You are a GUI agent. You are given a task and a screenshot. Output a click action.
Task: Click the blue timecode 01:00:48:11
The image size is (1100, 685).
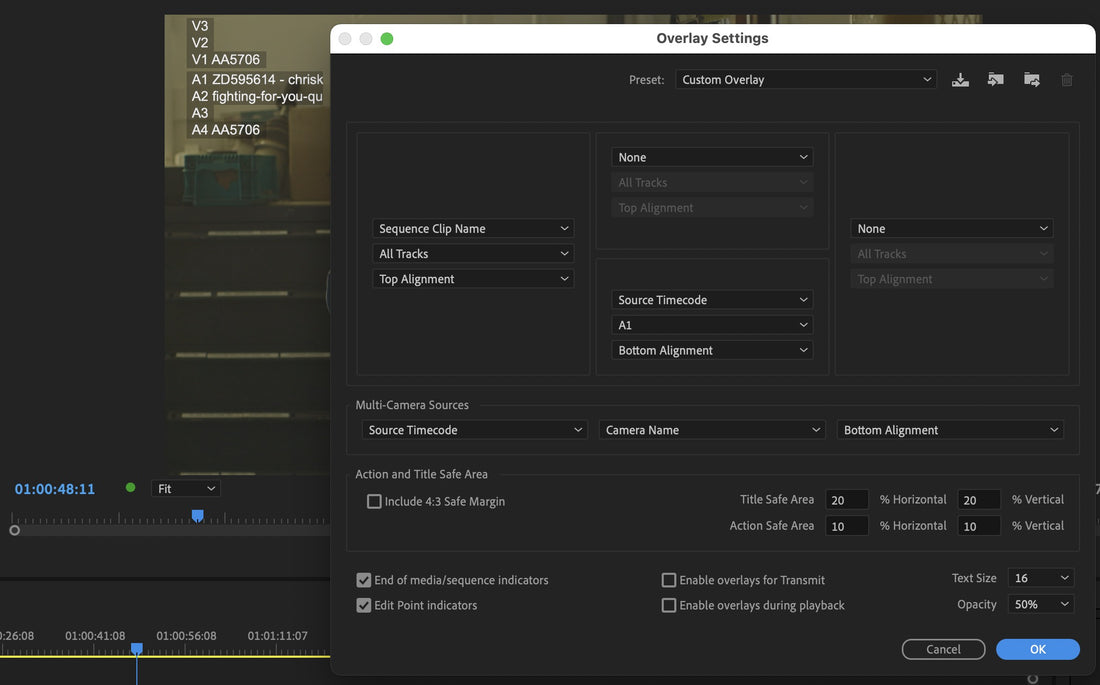pyautogui.click(x=54, y=487)
